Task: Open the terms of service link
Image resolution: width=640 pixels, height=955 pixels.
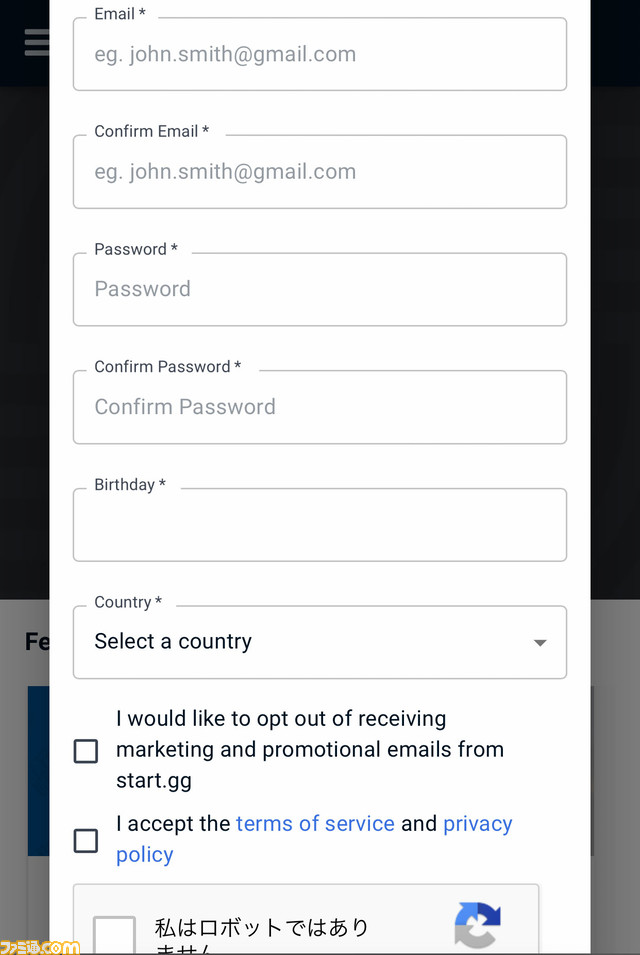Action: point(315,824)
